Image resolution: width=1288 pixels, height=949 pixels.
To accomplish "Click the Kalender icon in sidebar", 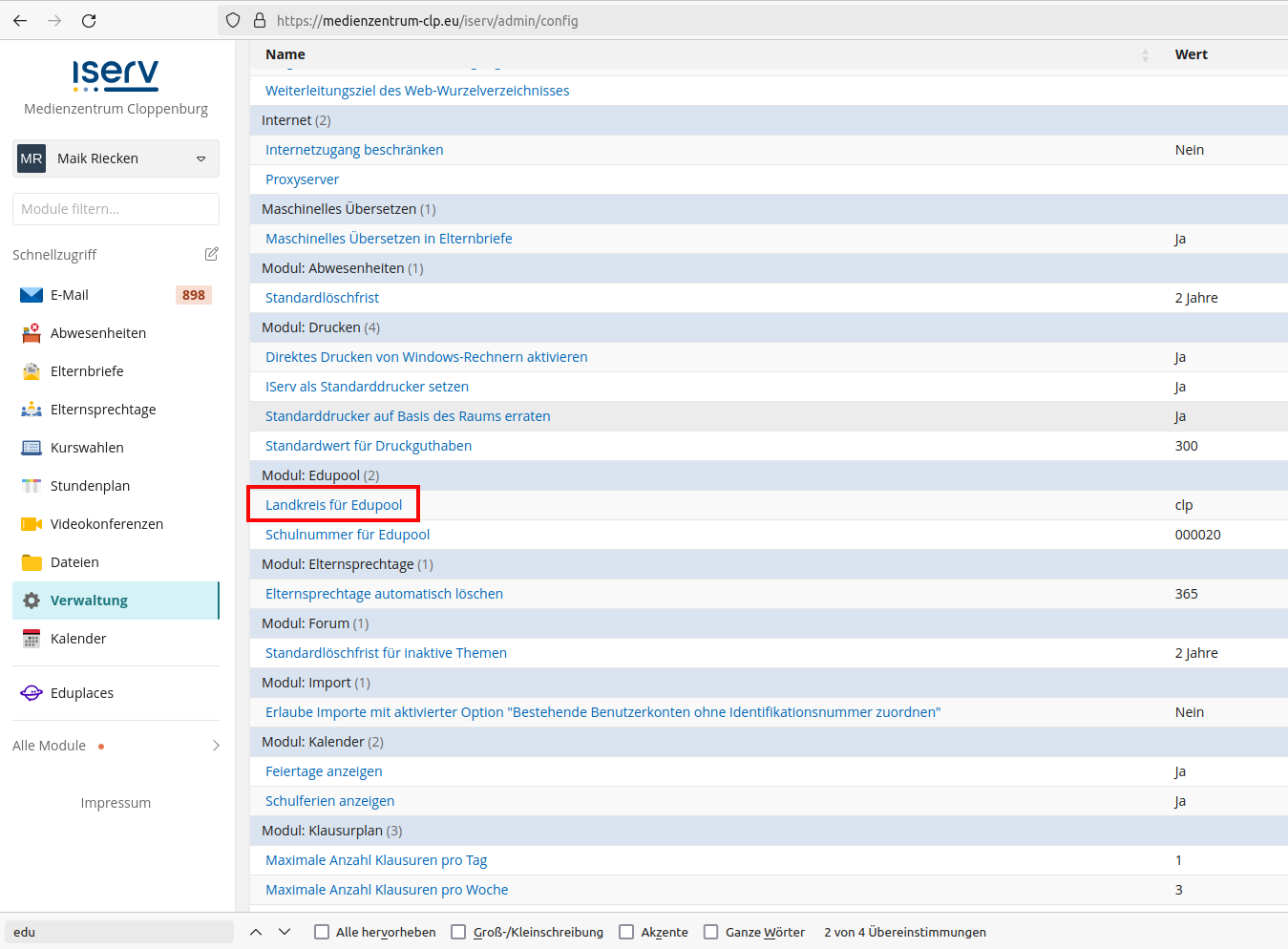I will click(x=32, y=639).
